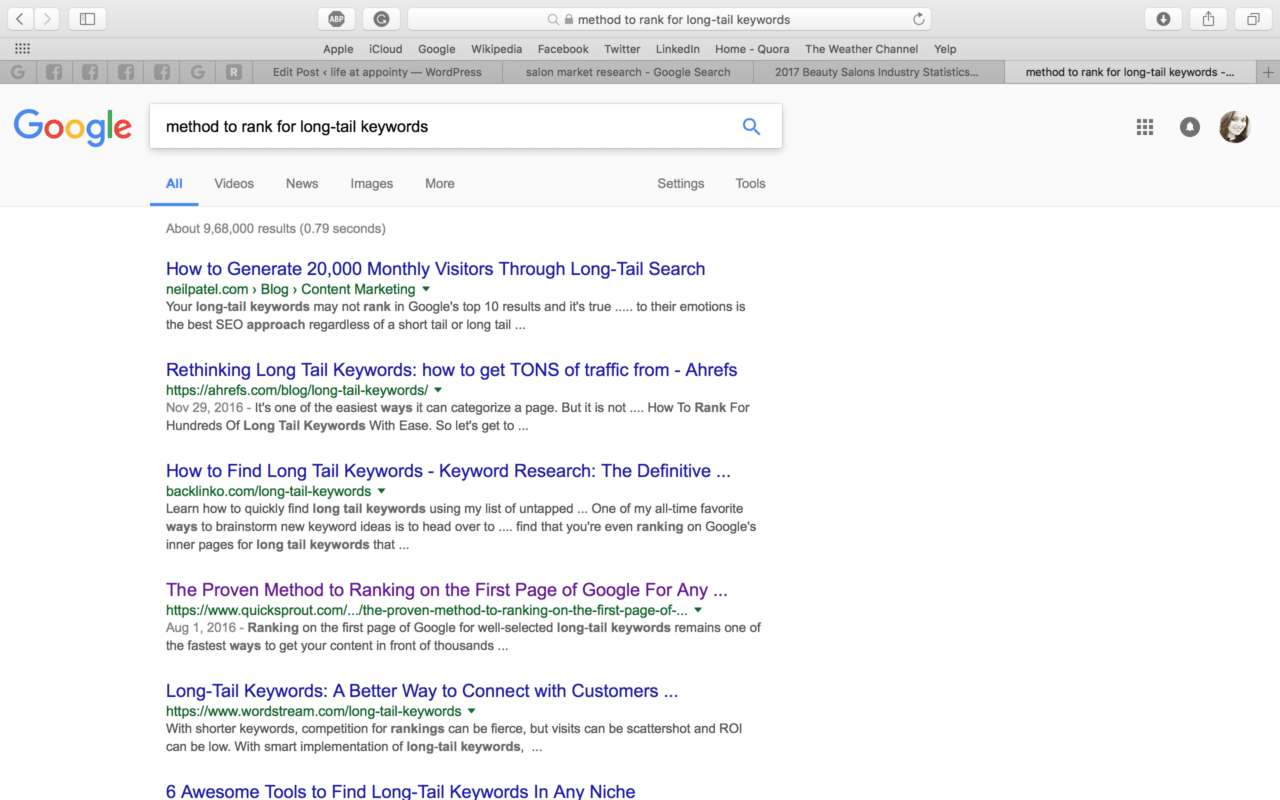Open the Google account profile picture
Image resolution: width=1280 pixels, height=800 pixels.
pyautogui.click(x=1235, y=127)
